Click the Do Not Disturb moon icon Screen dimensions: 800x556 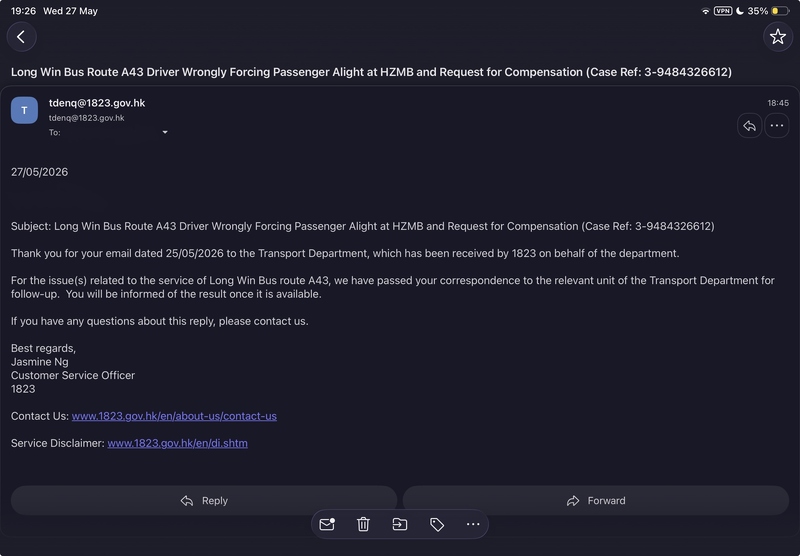pos(740,11)
